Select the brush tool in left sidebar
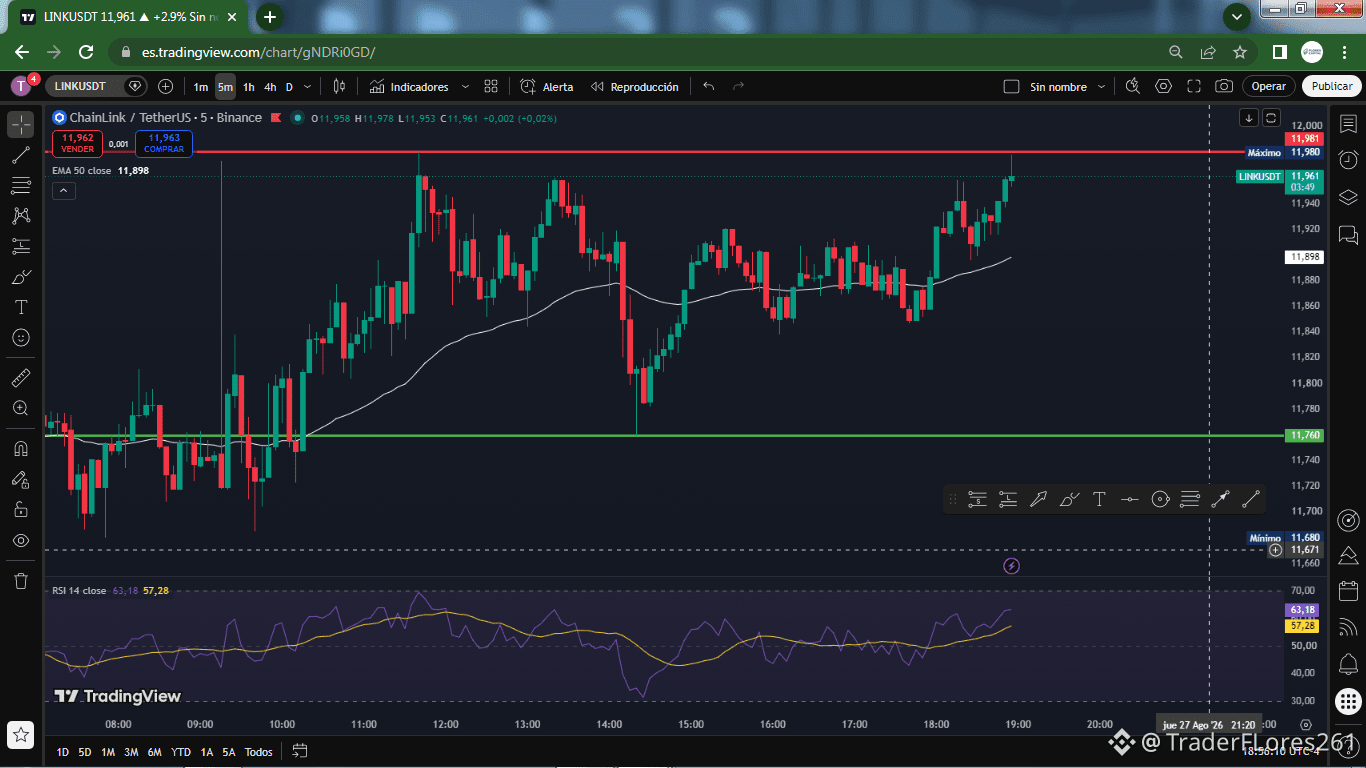1366x768 pixels. pos(21,277)
